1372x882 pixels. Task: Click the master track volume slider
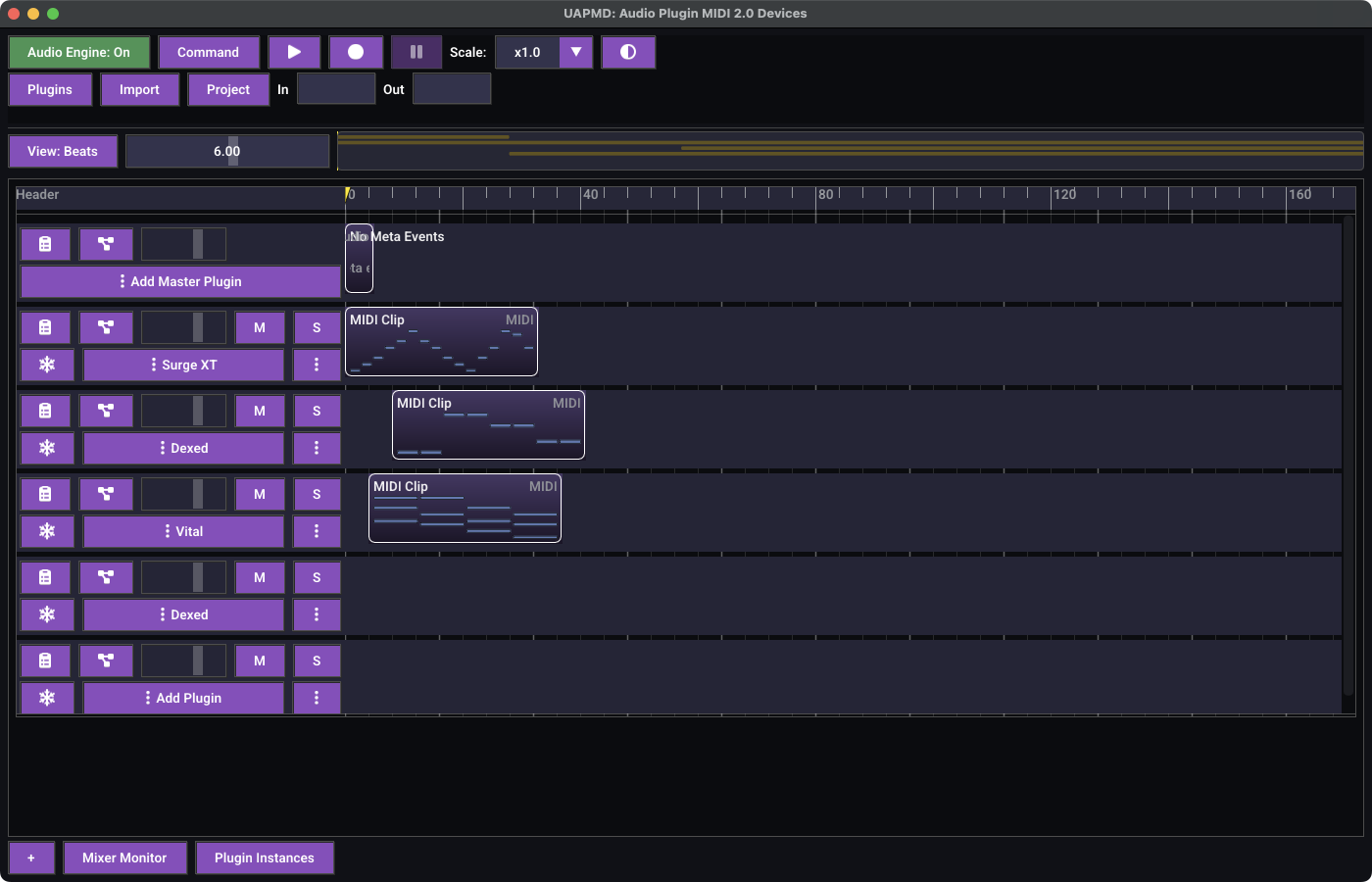183,244
